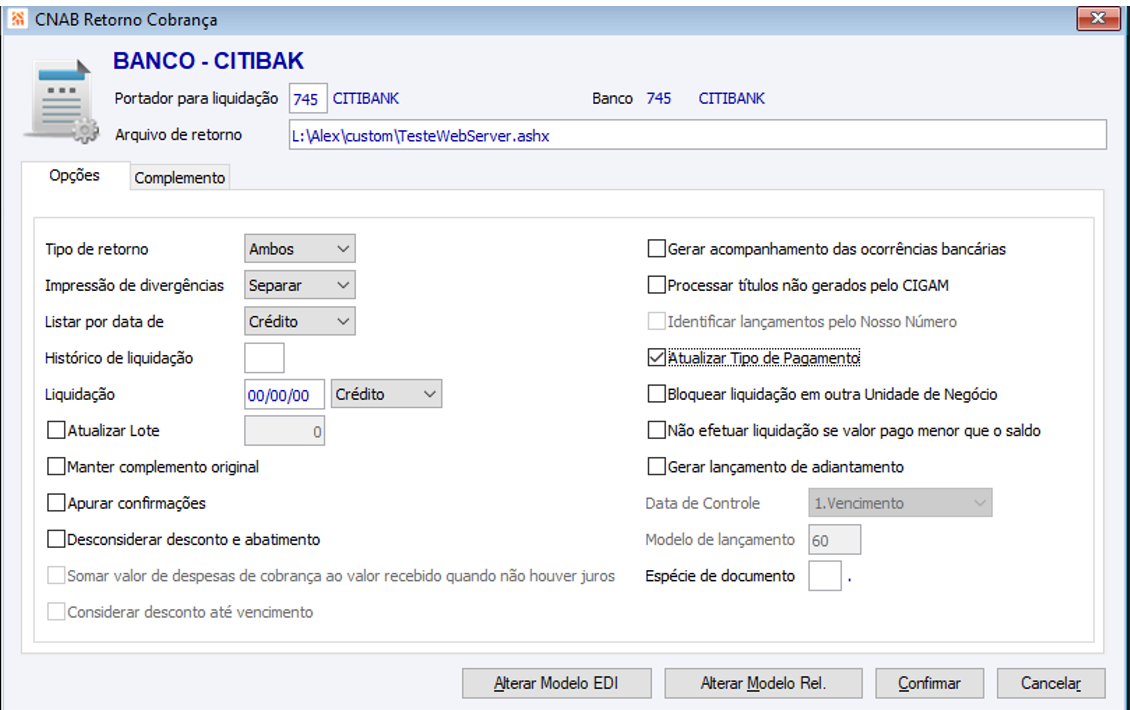Switch to the Opções tab
Viewport: 1130px width, 710px height.
74,175
